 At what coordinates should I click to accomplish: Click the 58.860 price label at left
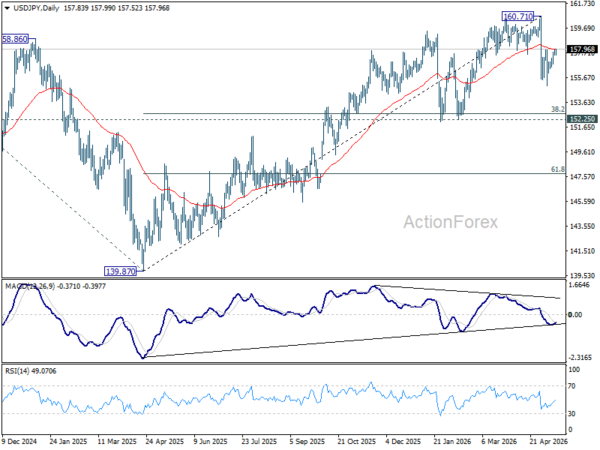[x=15, y=39]
